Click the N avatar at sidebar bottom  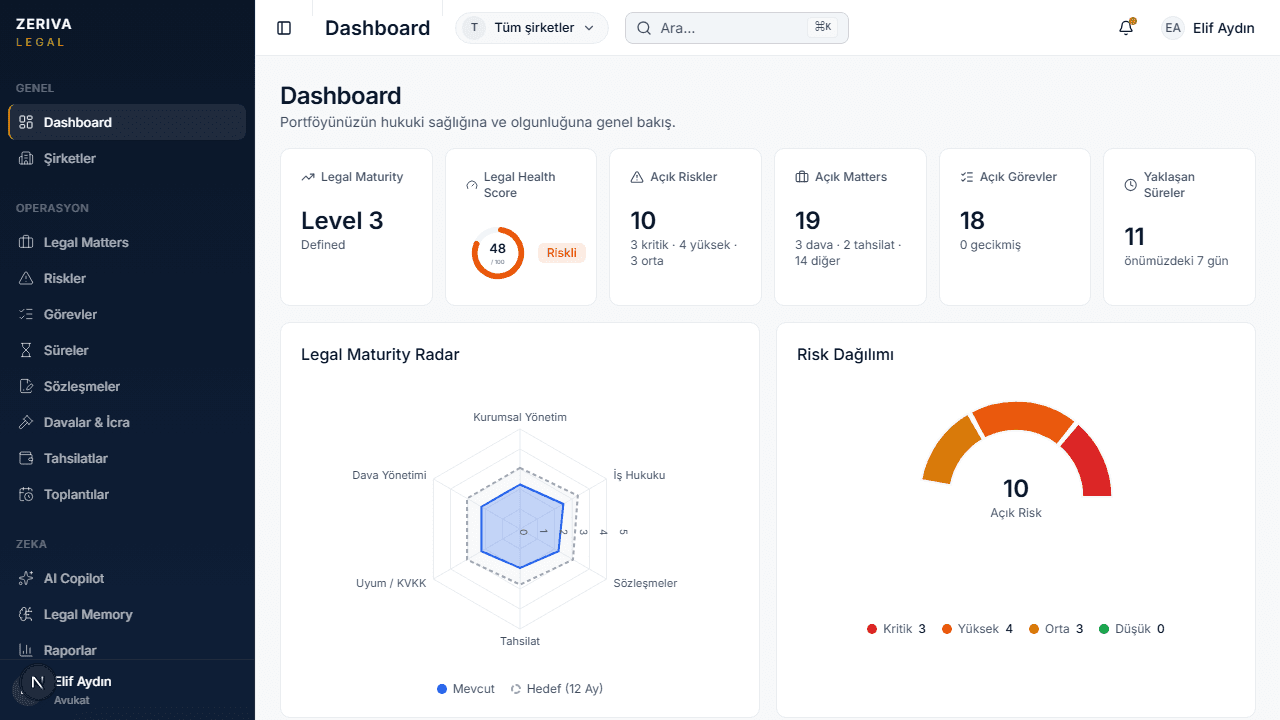click(37, 683)
